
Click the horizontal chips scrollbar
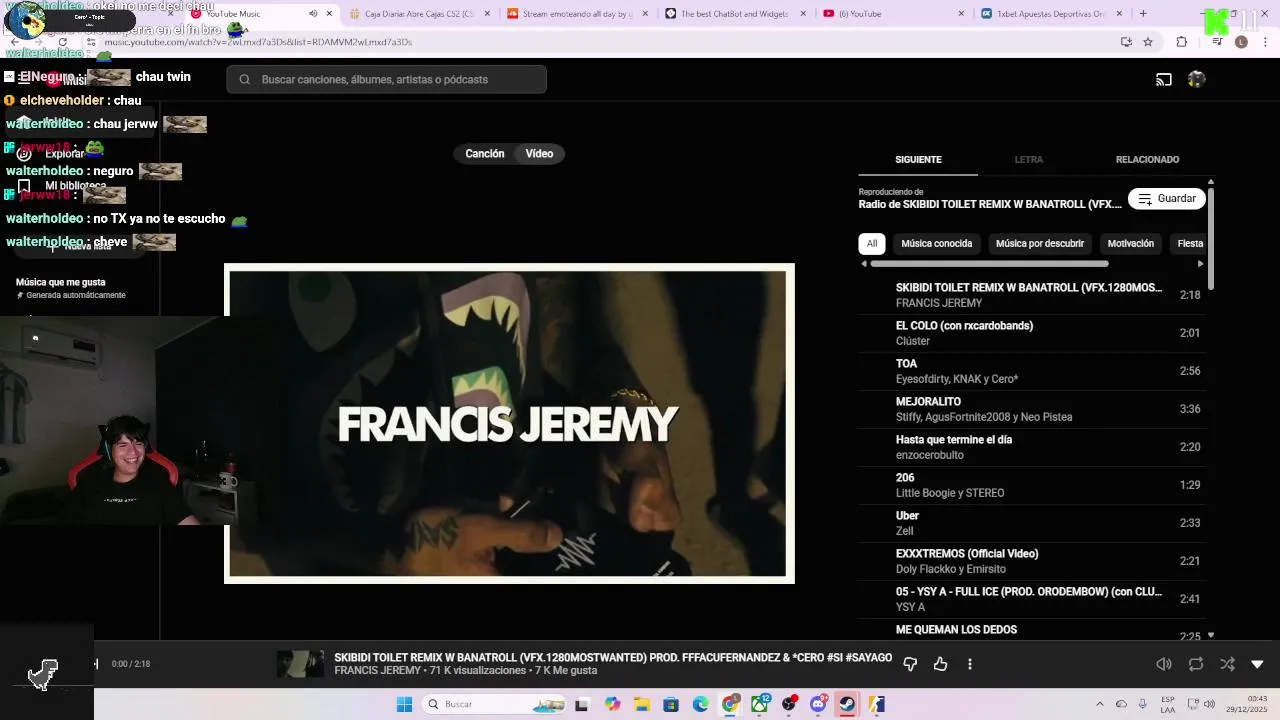989,264
